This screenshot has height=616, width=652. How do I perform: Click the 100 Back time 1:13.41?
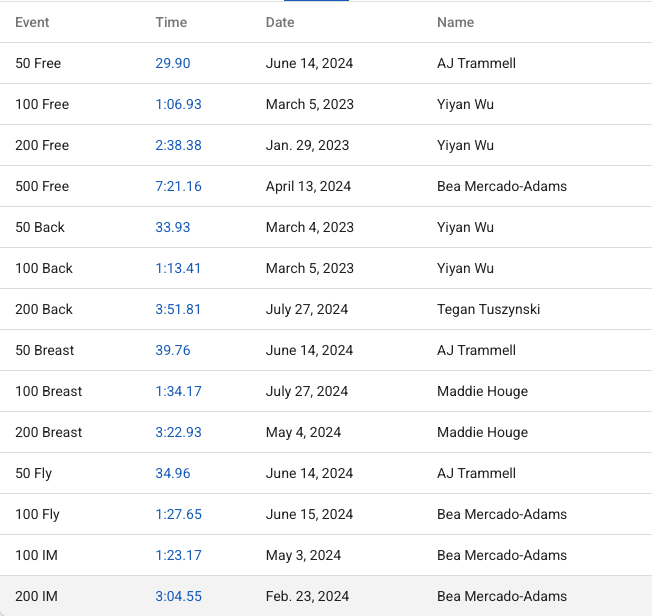[178, 268]
